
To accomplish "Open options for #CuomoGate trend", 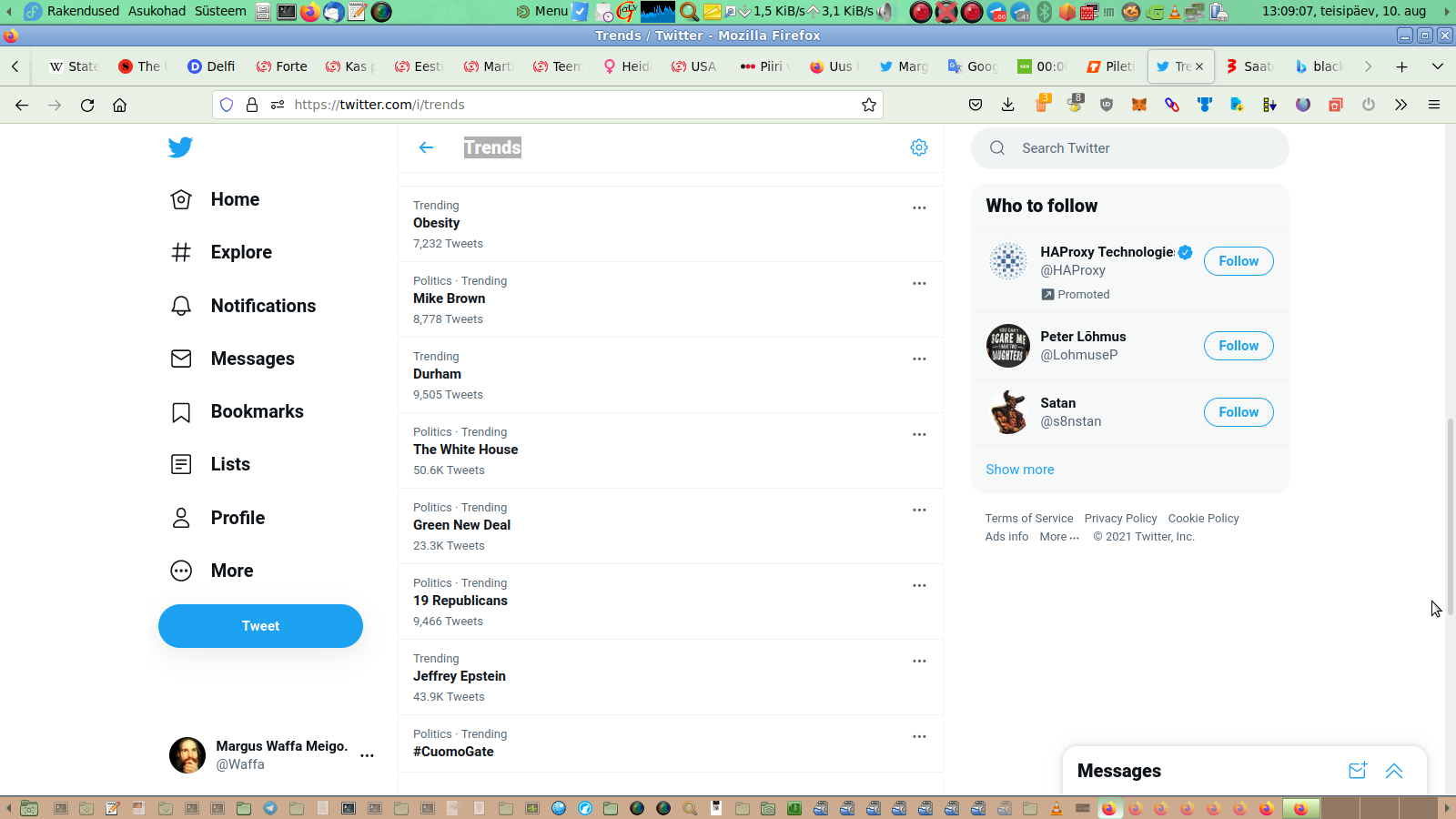I will click(x=919, y=736).
